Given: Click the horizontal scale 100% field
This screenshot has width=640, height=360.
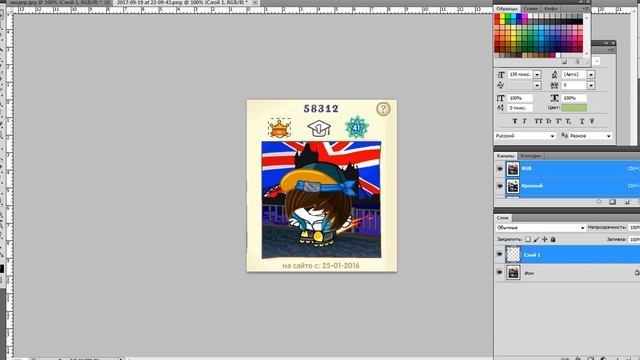Looking at the screenshot, I should pyautogui.click(x=574, y=98).
